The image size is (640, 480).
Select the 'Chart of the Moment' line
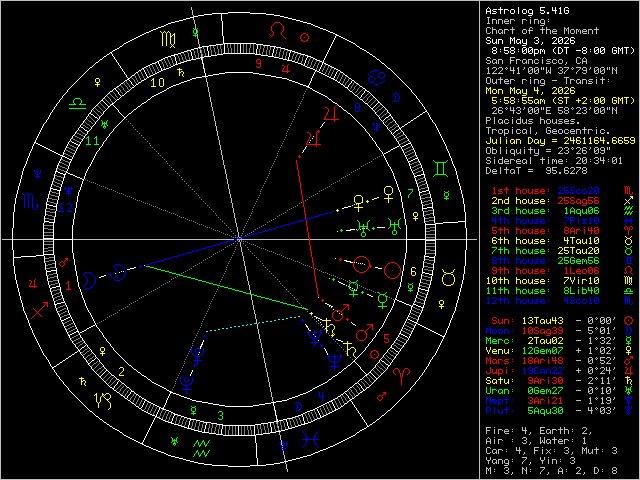[x=542, y=31]
